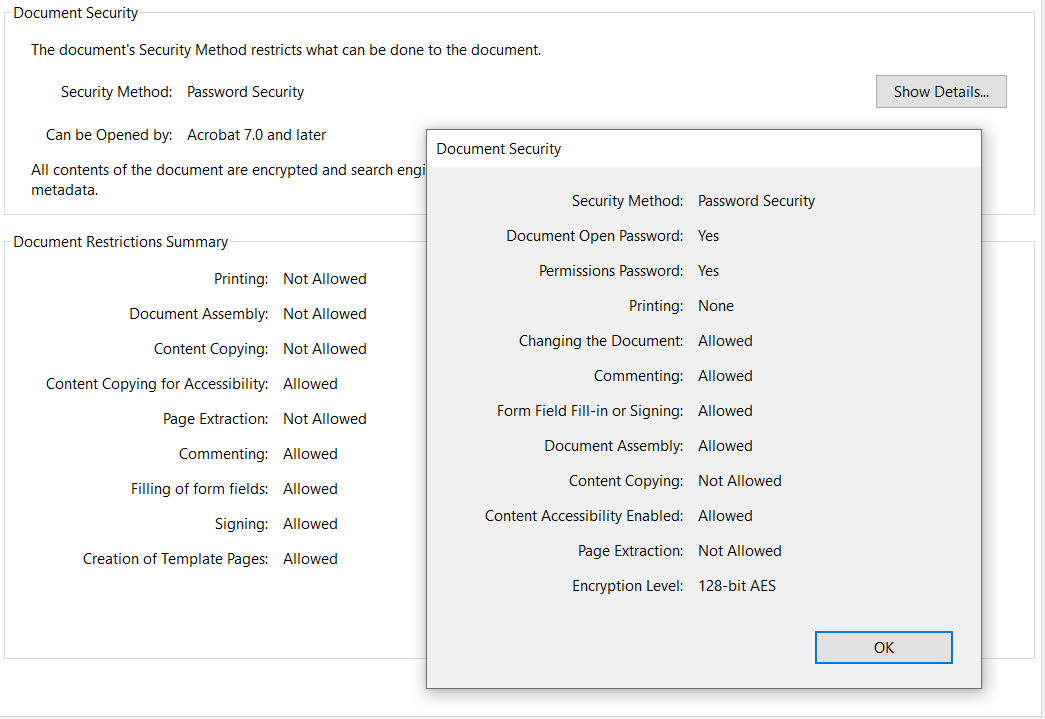Viewport: 1045px width, 719px height.
Task: Click "Page Extraction" label inside the dialog
Action: [630, 551]
